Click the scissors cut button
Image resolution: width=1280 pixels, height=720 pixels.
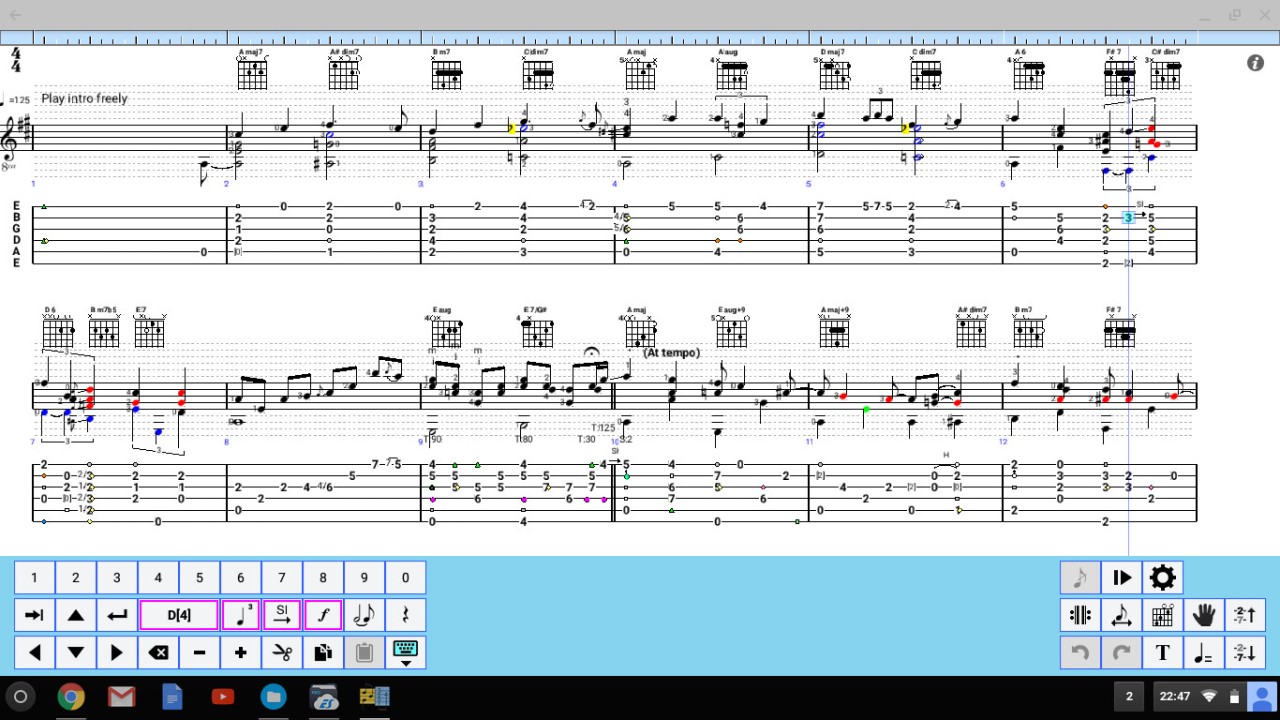[282, 653]
